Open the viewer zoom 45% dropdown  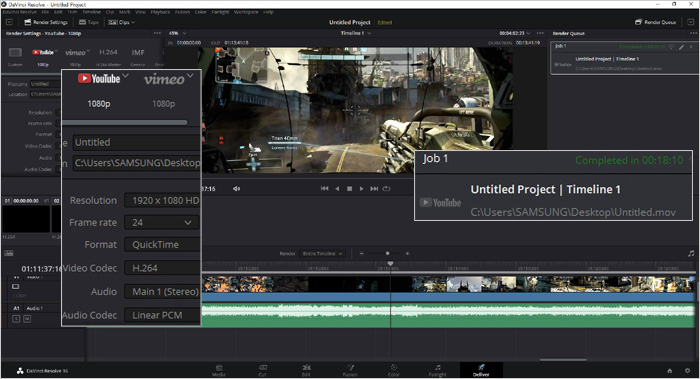(177, 33)
